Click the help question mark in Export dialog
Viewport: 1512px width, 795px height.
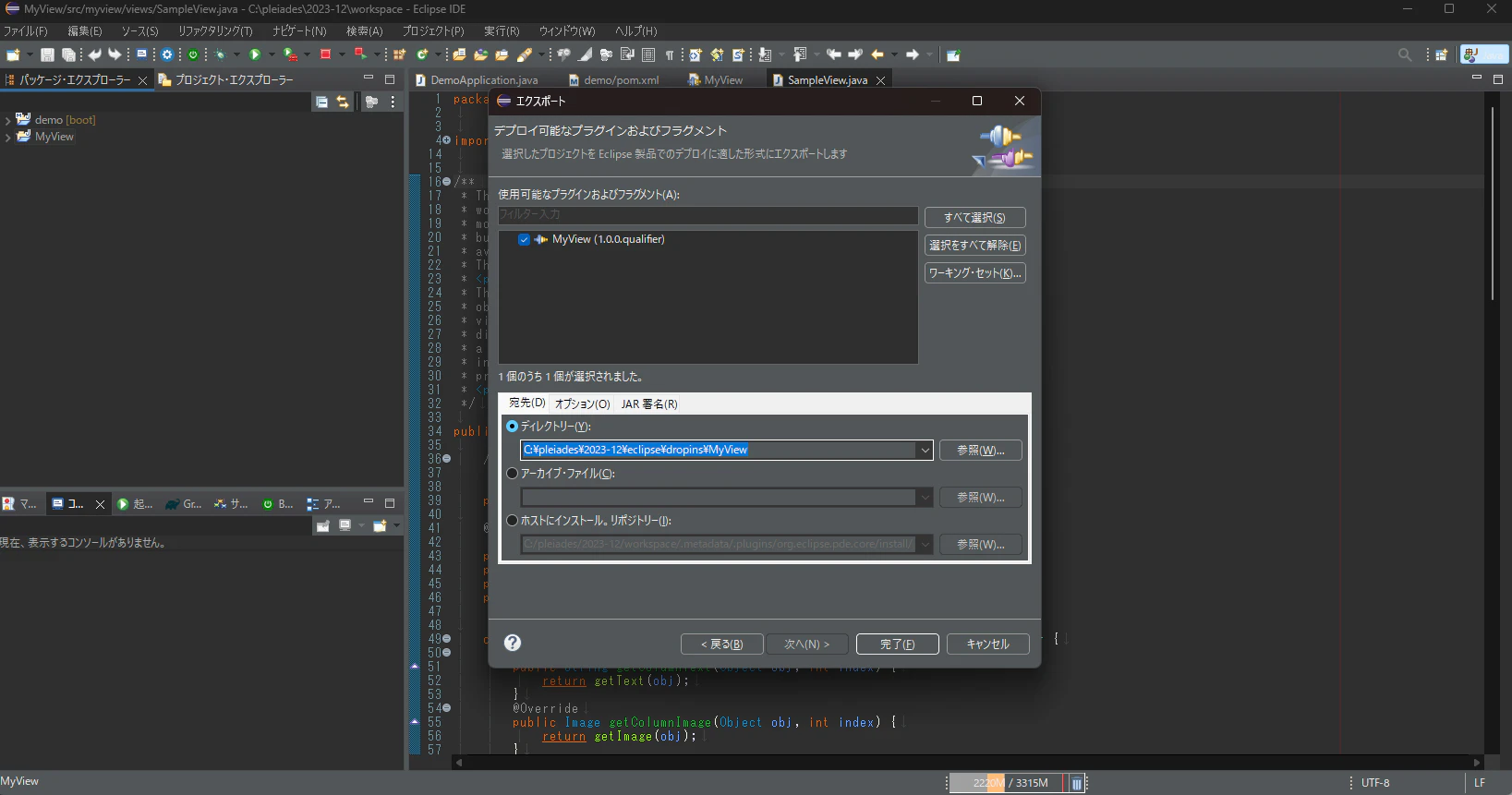click(x=513, y=643)
